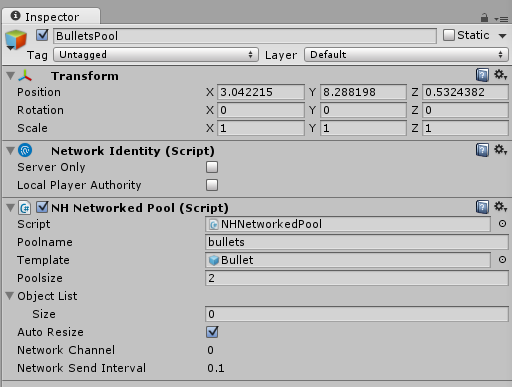Open Network Identity help reference icon
The height and width of the screenshot is (387, 512).
coord(482,150)
